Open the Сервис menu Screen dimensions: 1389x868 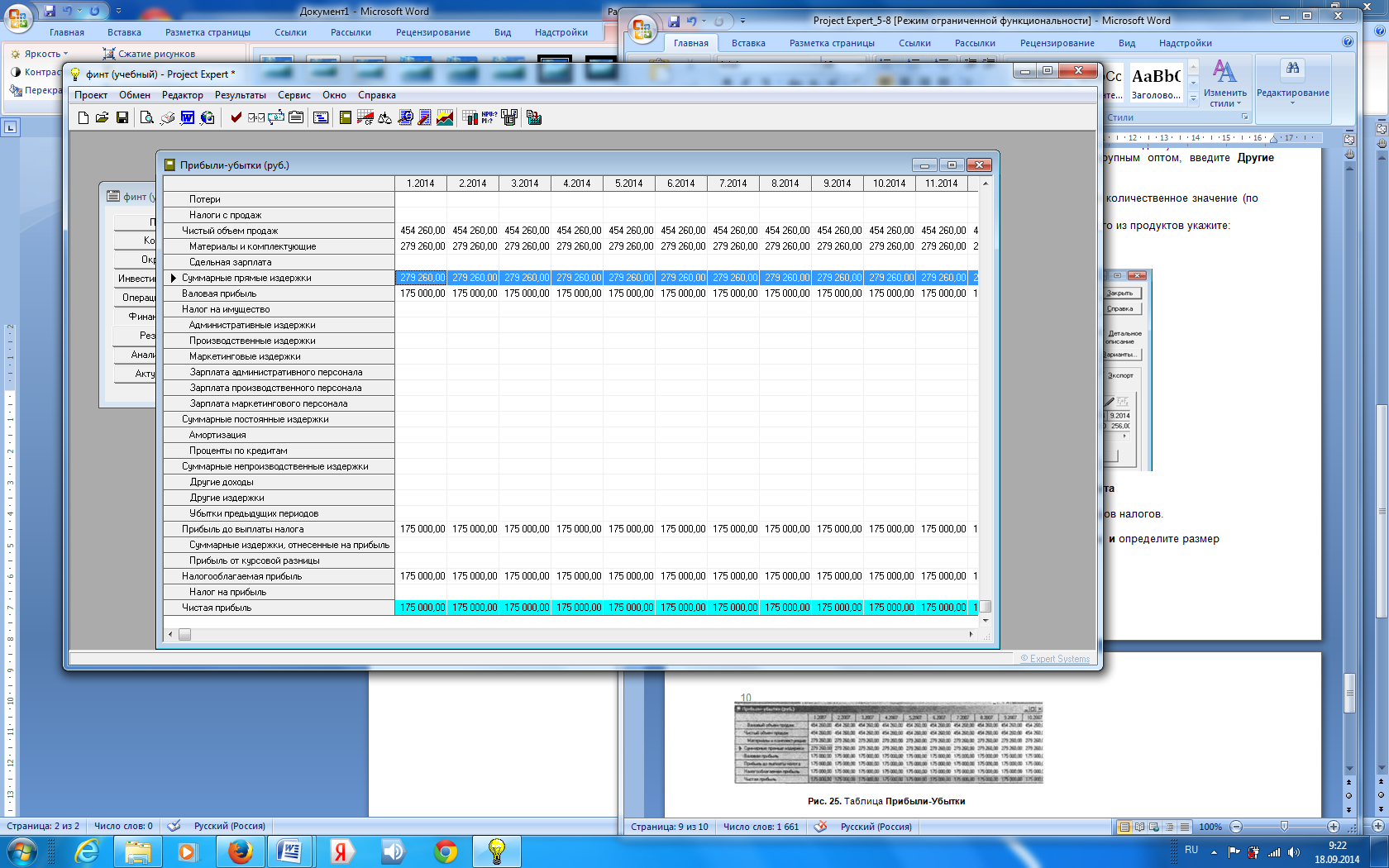pos(294,95)
